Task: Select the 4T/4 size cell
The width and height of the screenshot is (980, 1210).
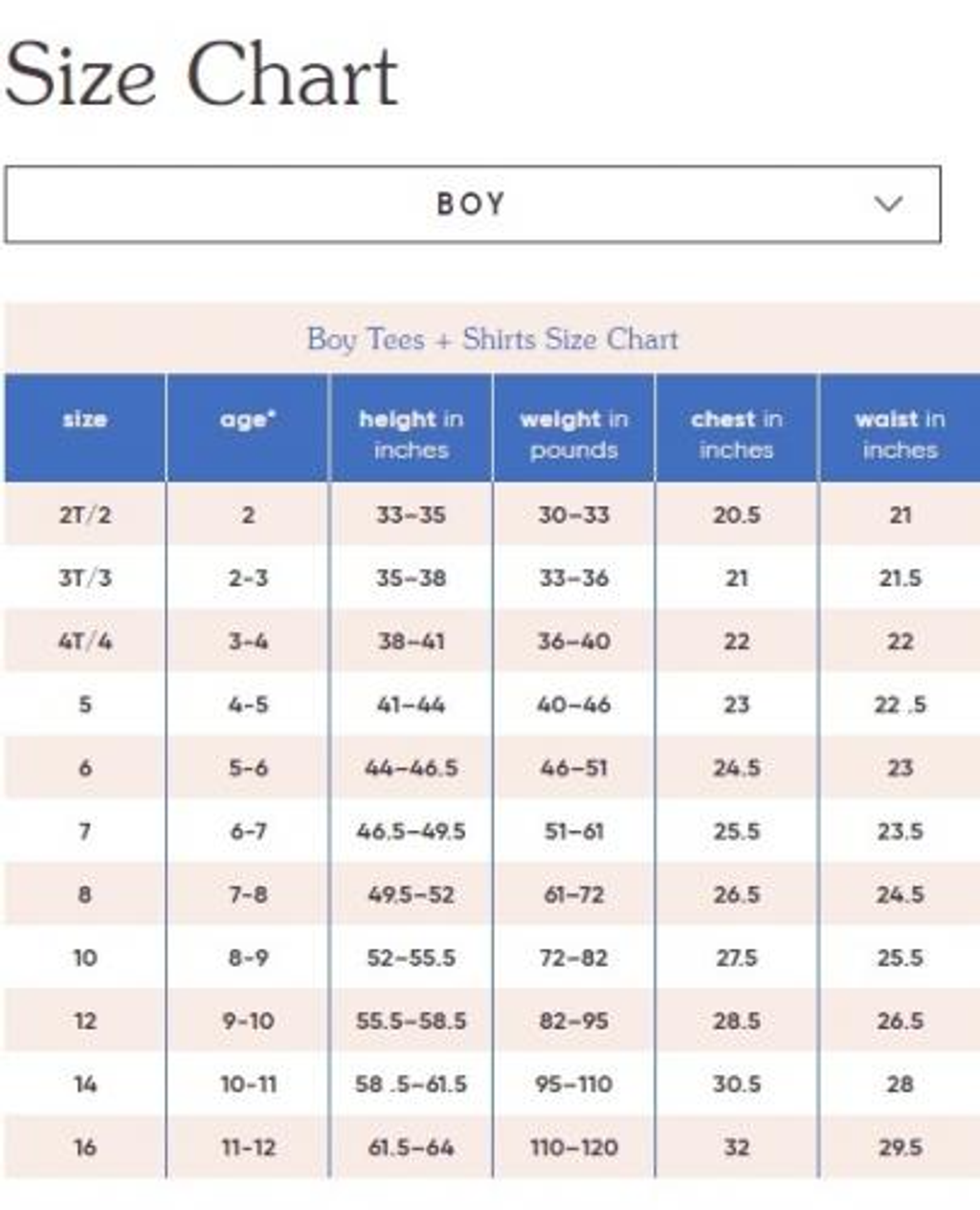Action: tap(84, 641)
